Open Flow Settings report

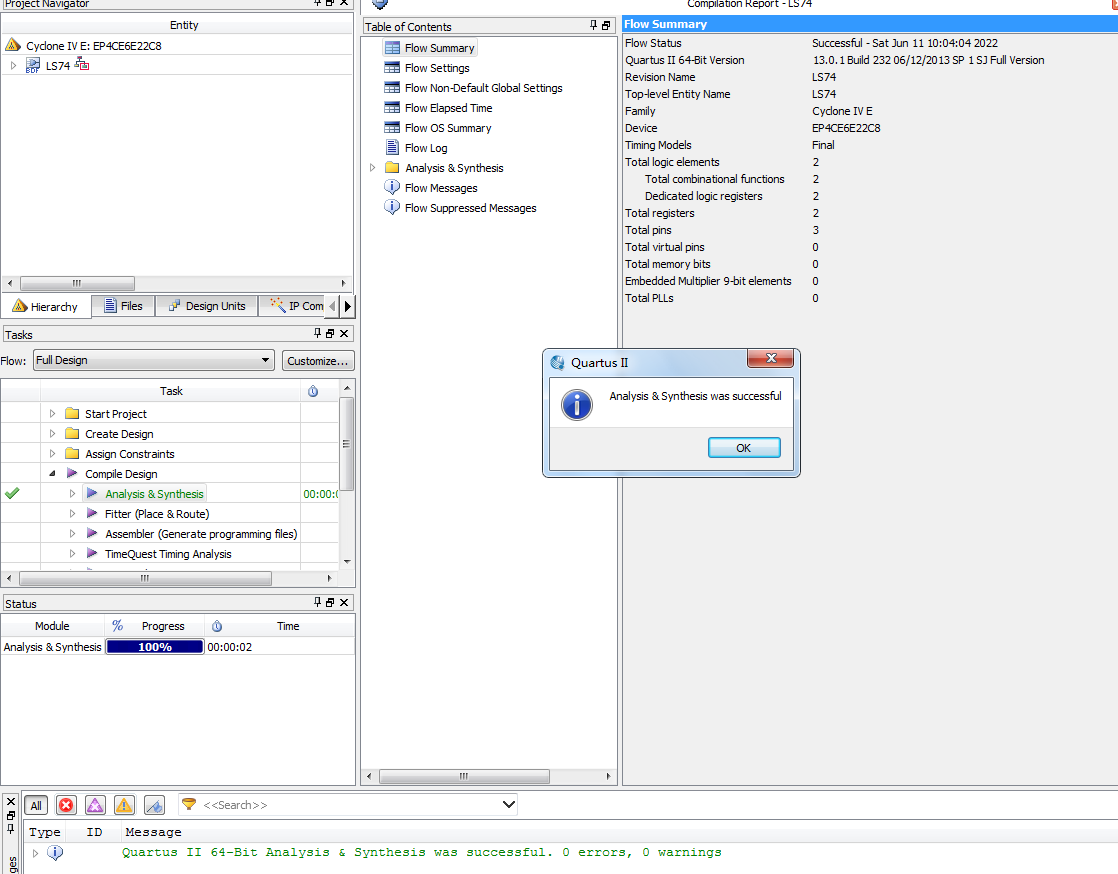tap(437, 68)
